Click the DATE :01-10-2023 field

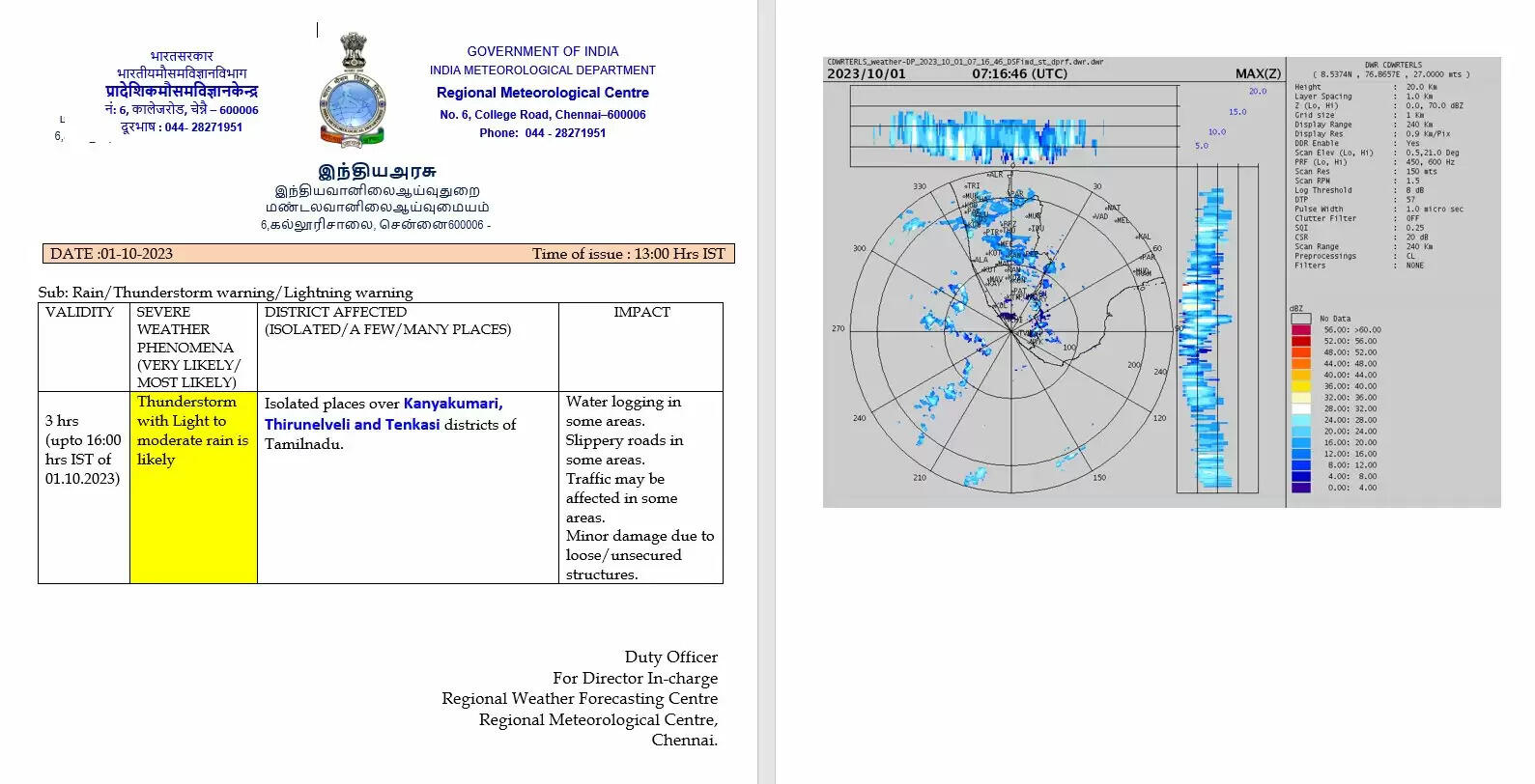111,254
